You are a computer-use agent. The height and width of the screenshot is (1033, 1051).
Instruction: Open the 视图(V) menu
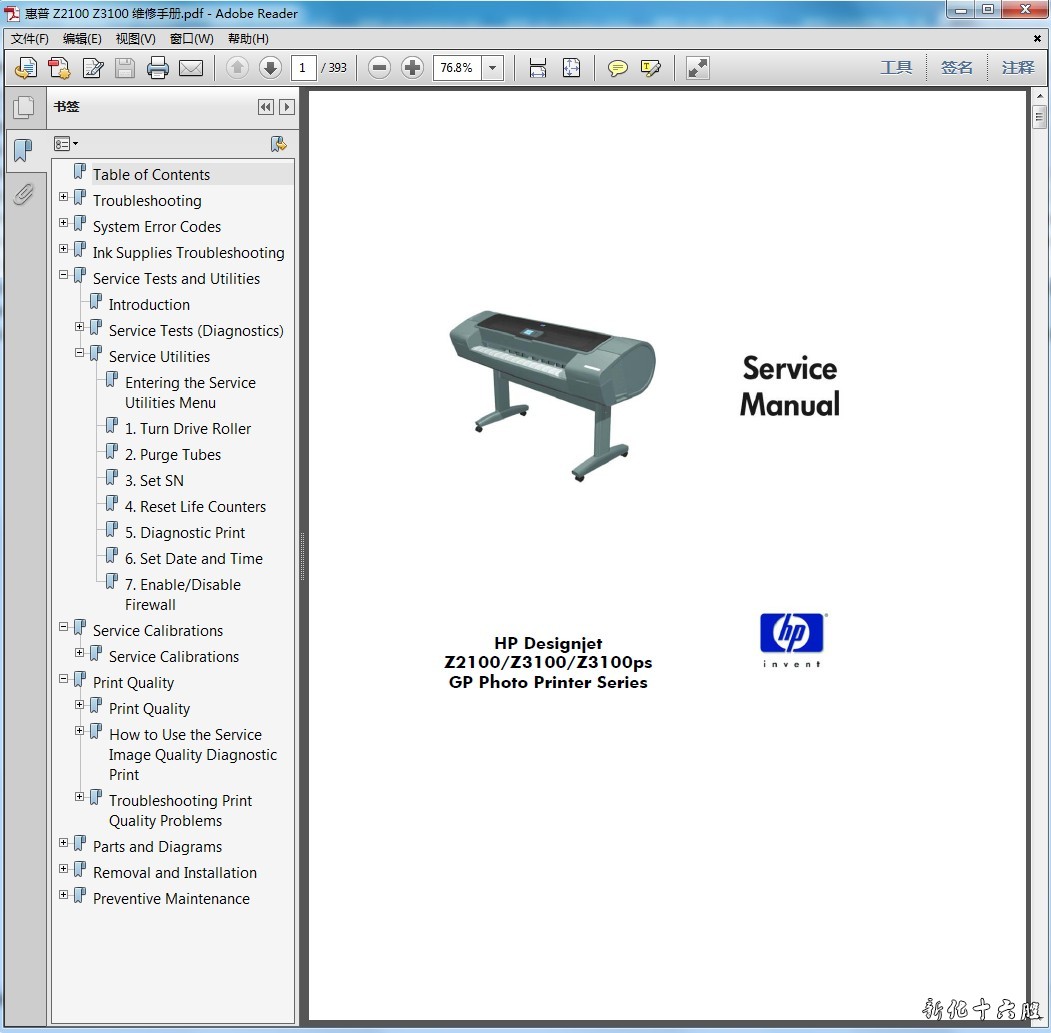[x=135, y=39]
